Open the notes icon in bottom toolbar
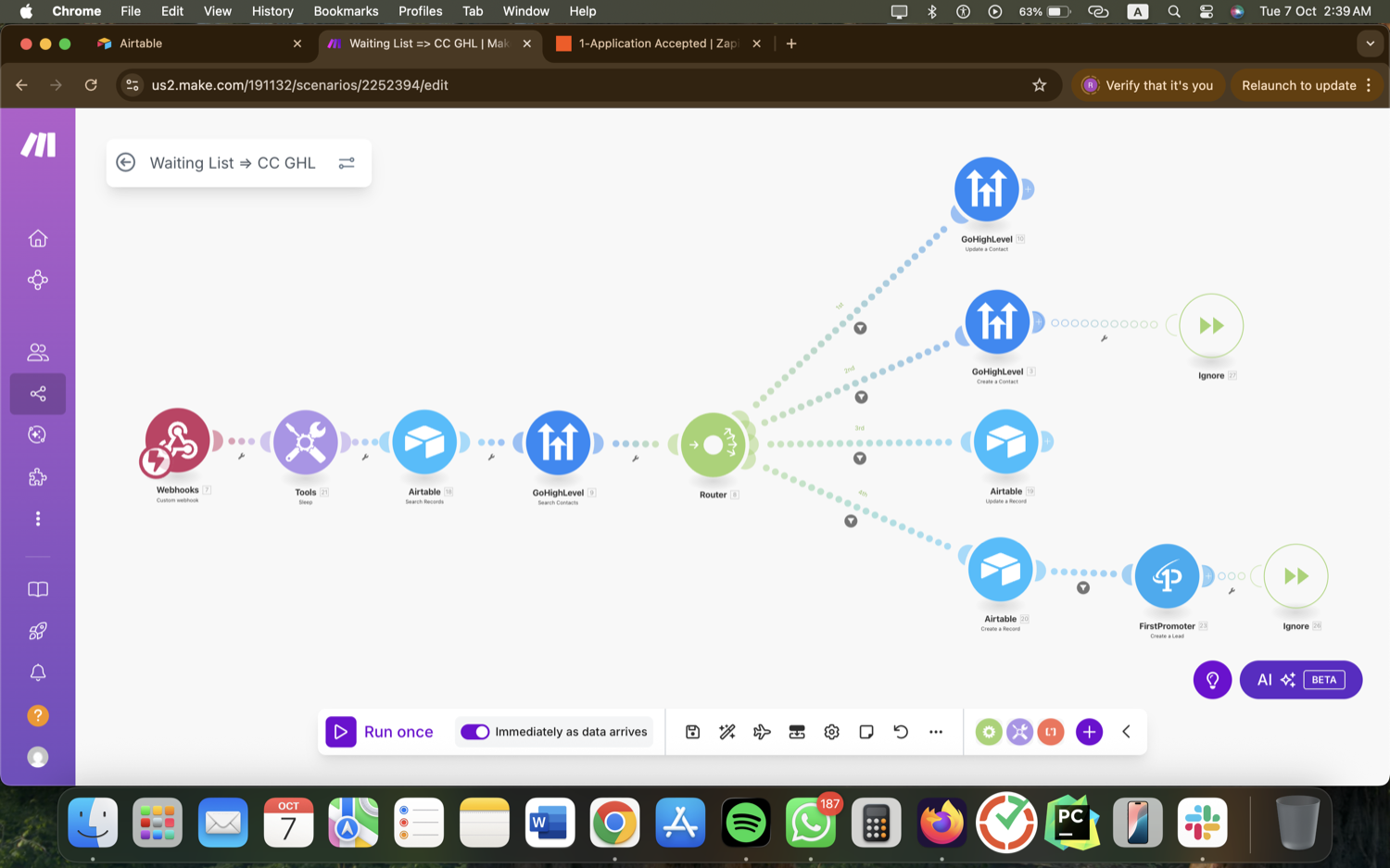The width and height of the screenshot is (1390, 868). click(866, 732)
